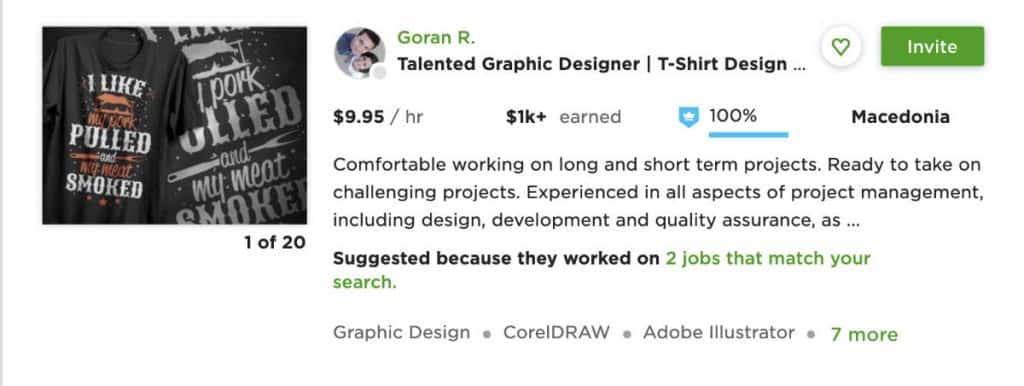Click the Talented Graphic Designer title
Viewport: 1024px width, 386px height.
tap(601, 64)
